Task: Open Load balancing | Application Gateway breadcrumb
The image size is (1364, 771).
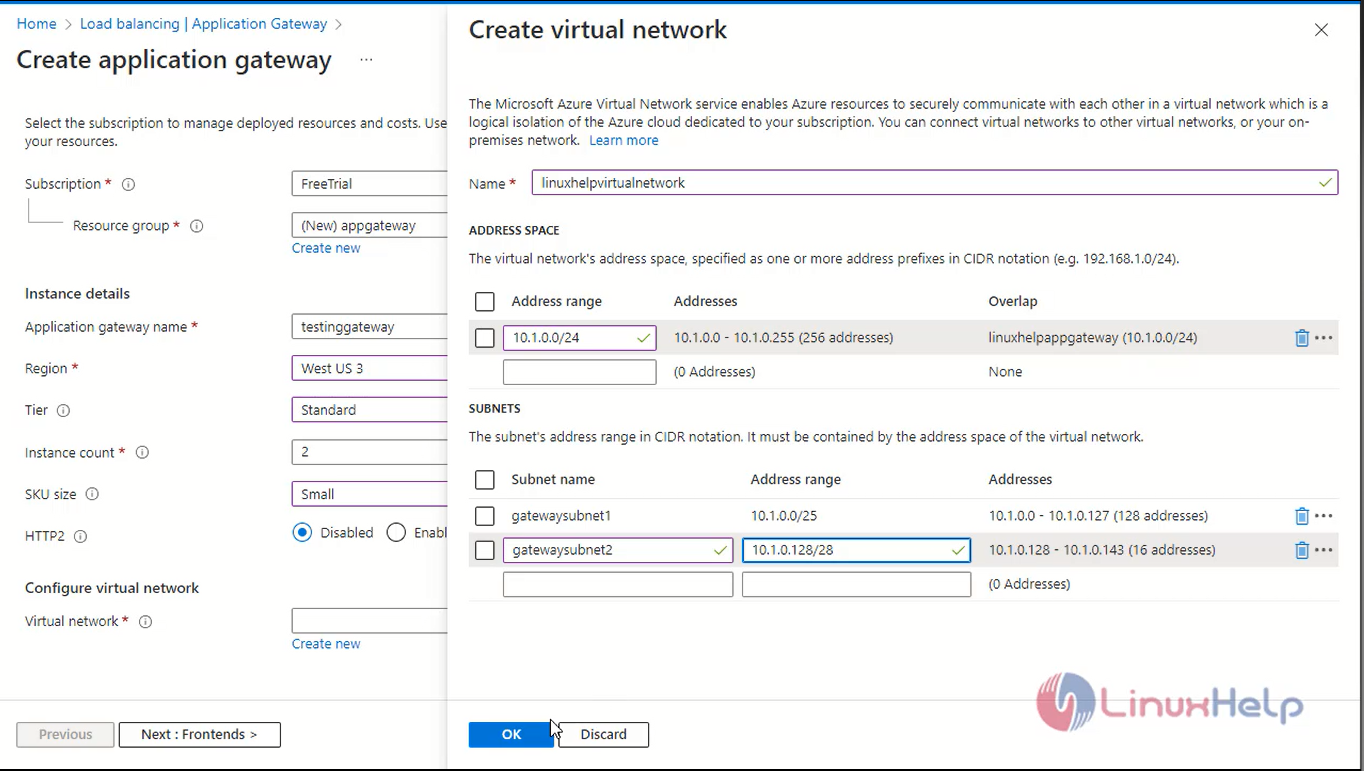Action: pyautogui.click(x=203, y=23)
